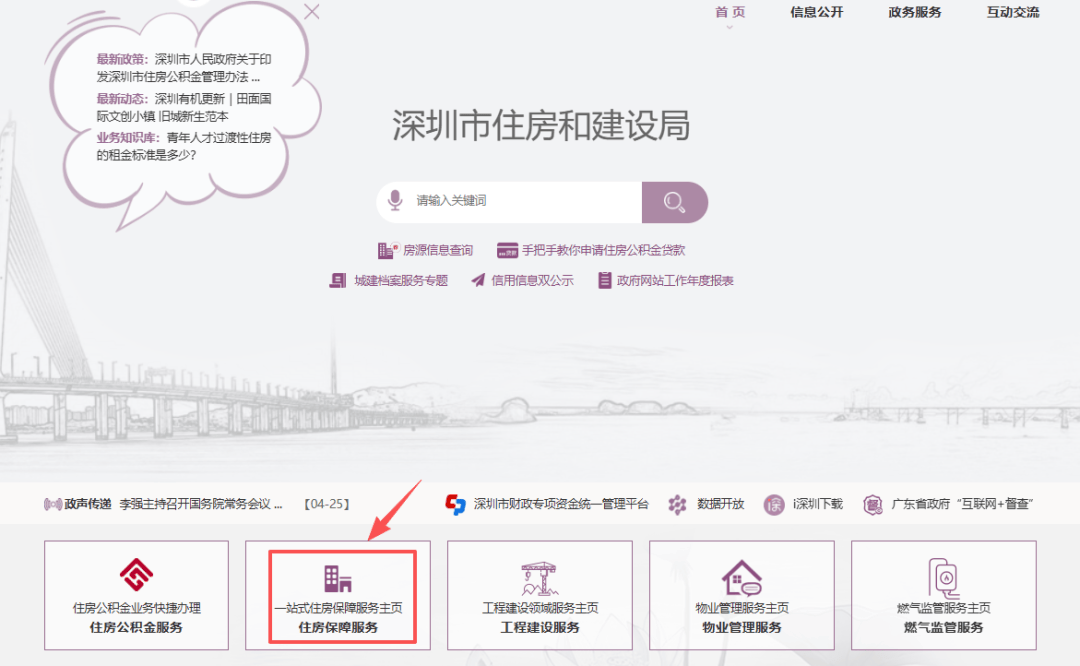Click the construction crane icon
The image size is (1080, 666).
pos(540,579)
